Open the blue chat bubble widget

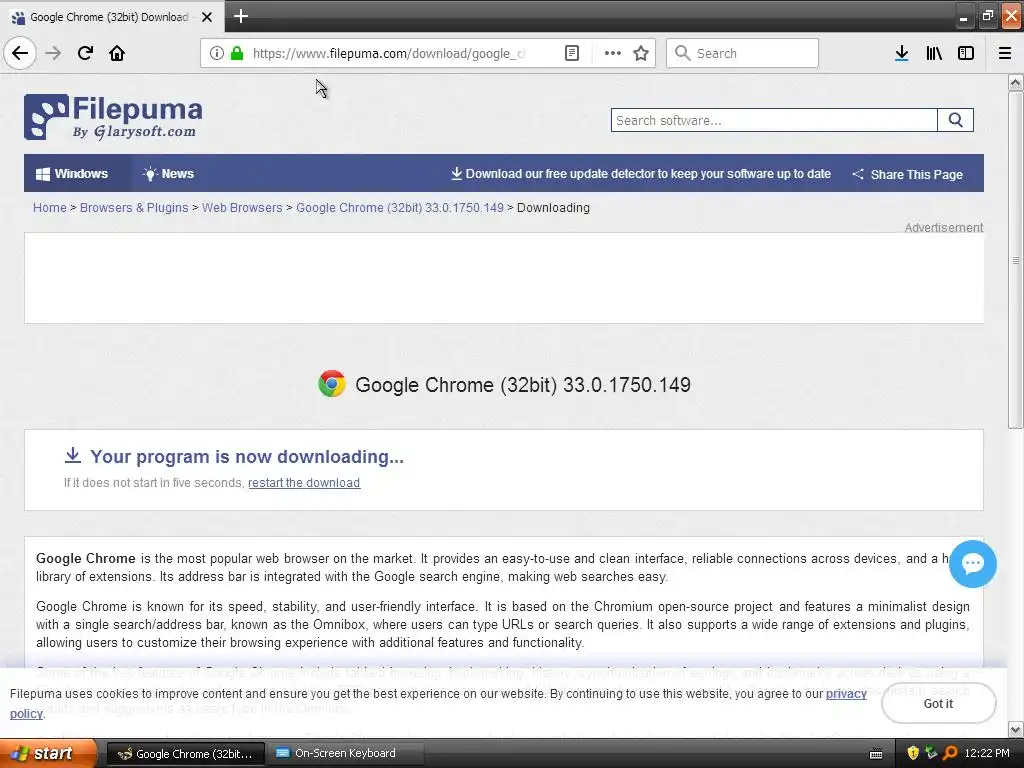click(972, 564)
